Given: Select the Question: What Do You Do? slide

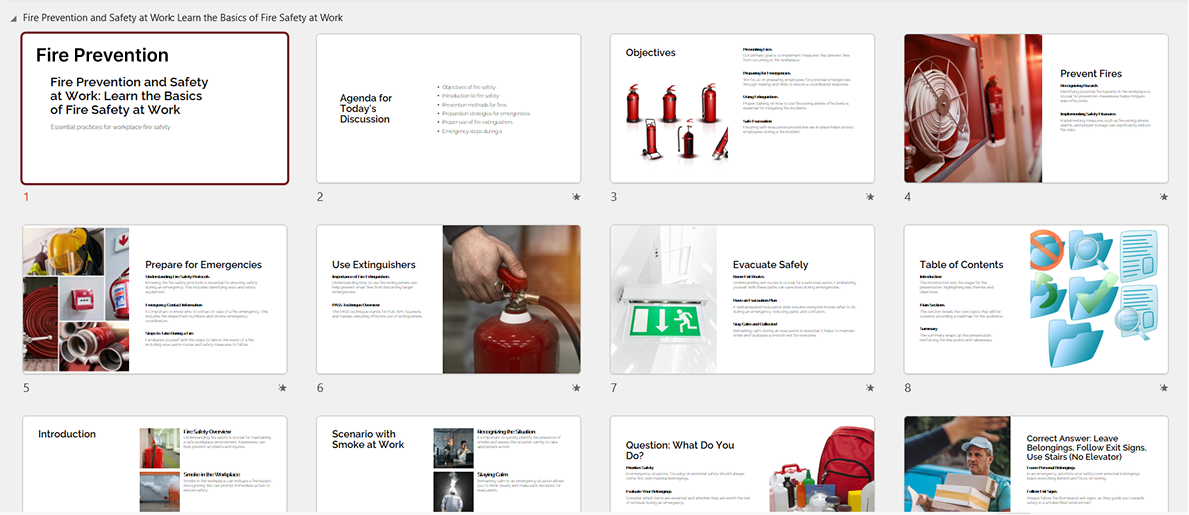Looking at the screenshot, I should click(x=742, y=464).
